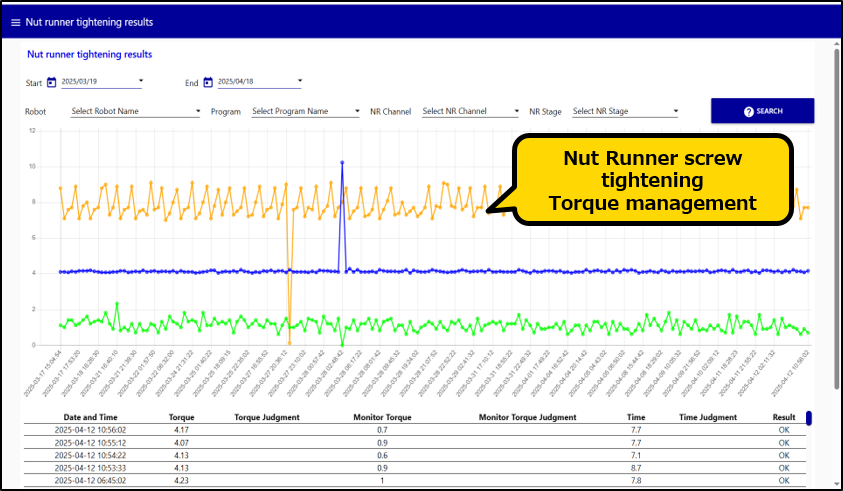Expand the Start date dropdown arrow
The height and width of the screenshot is (491, 843).
(141, 81)
